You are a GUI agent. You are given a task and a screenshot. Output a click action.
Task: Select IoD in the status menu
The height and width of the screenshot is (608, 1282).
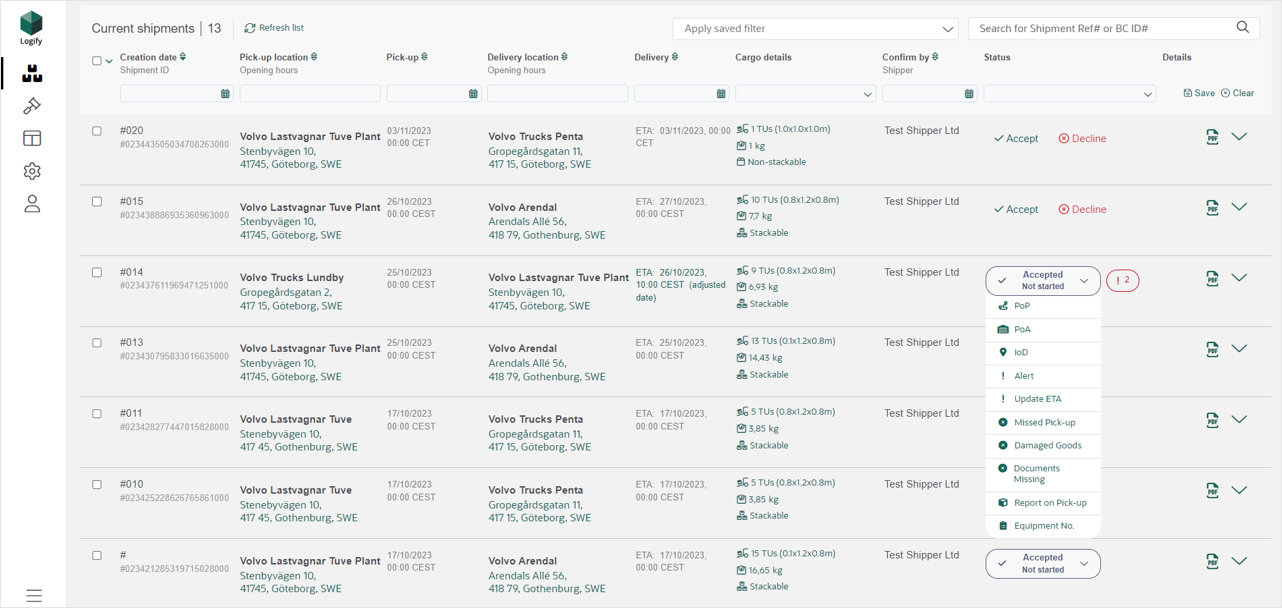1043,352
